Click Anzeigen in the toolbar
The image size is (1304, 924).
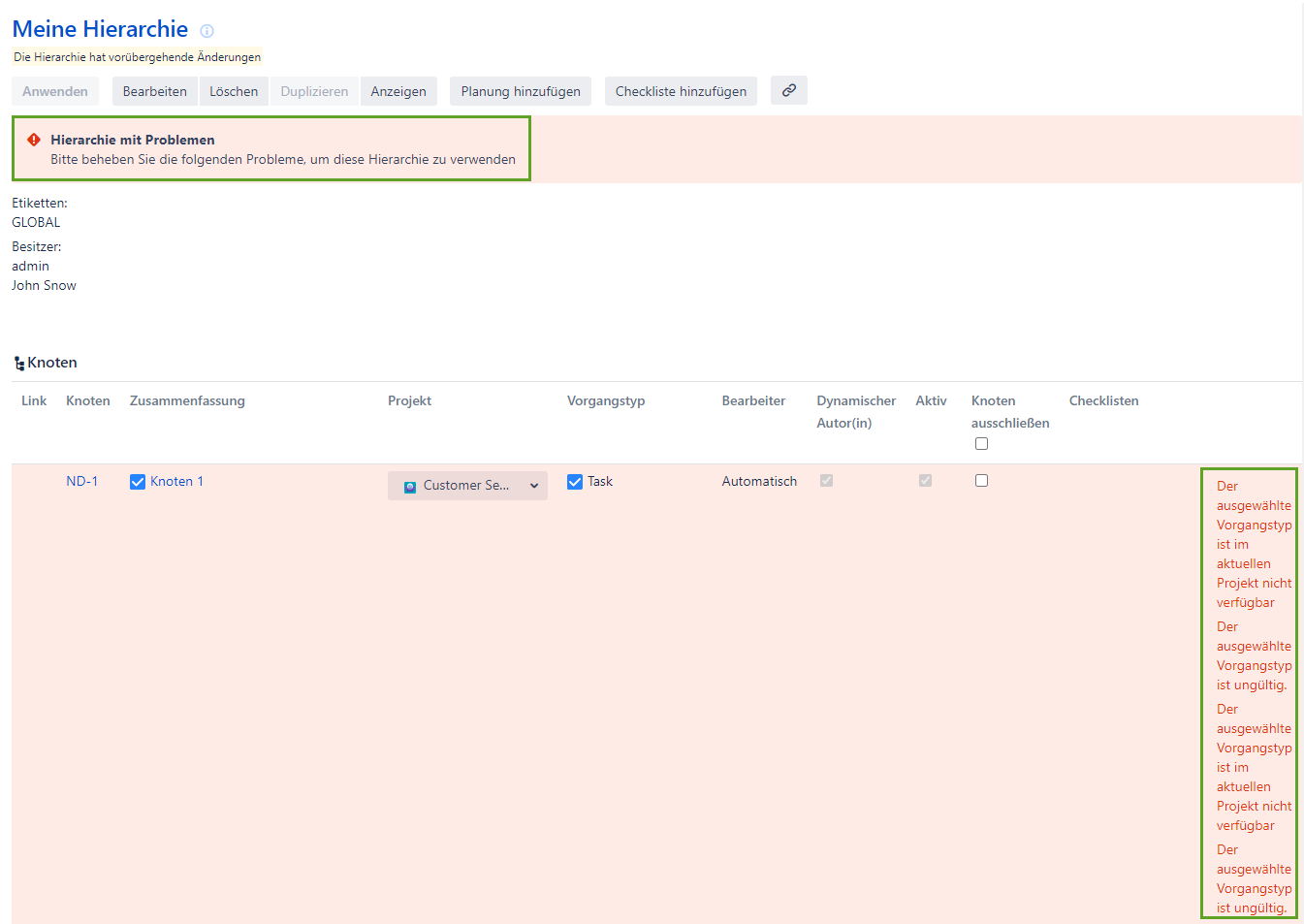(x=398, y=91)
